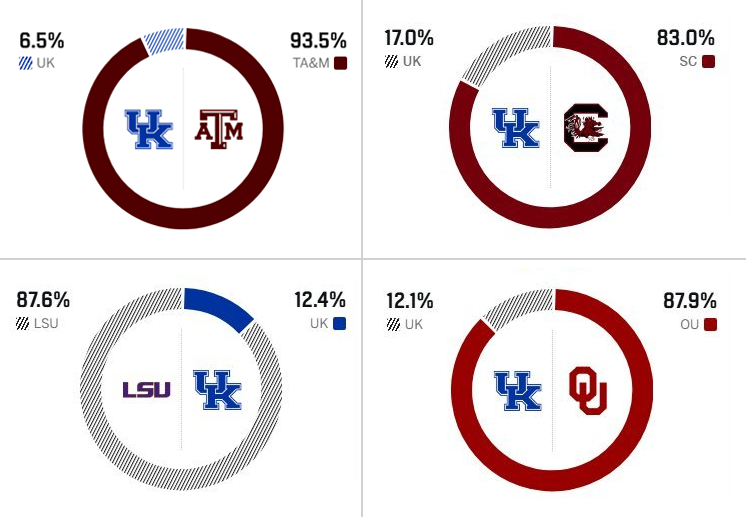Click the Oklahoma OU logo

coord(588,390)
